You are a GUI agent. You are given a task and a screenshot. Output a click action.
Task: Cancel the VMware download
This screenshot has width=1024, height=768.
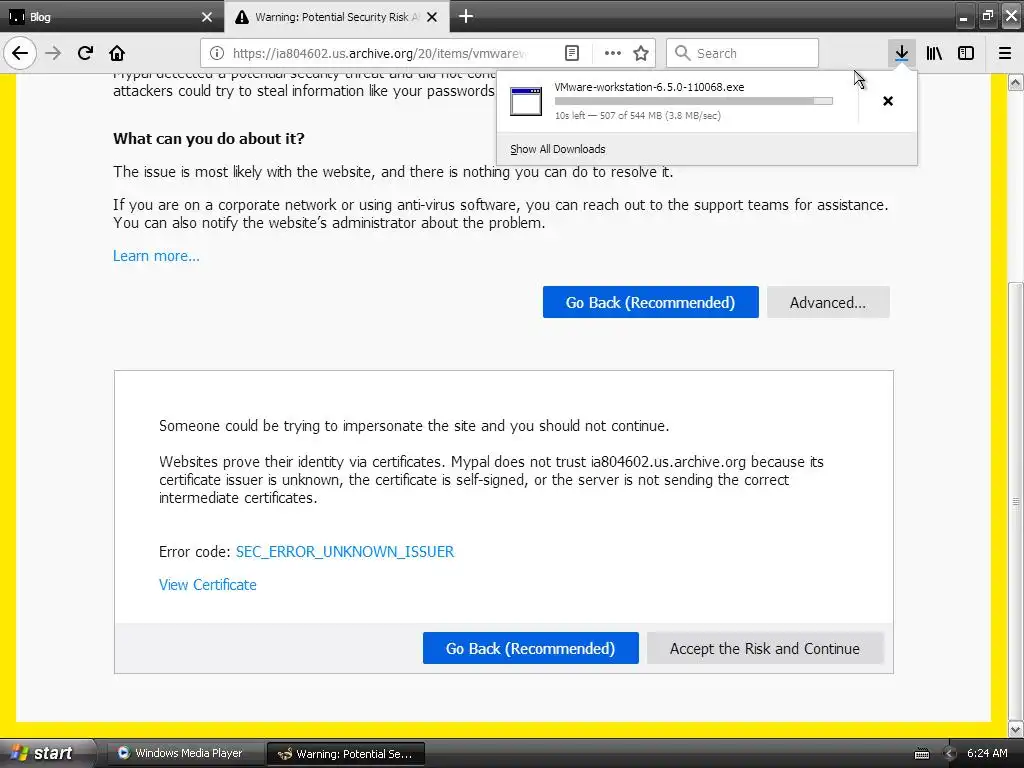click(888, 101)
